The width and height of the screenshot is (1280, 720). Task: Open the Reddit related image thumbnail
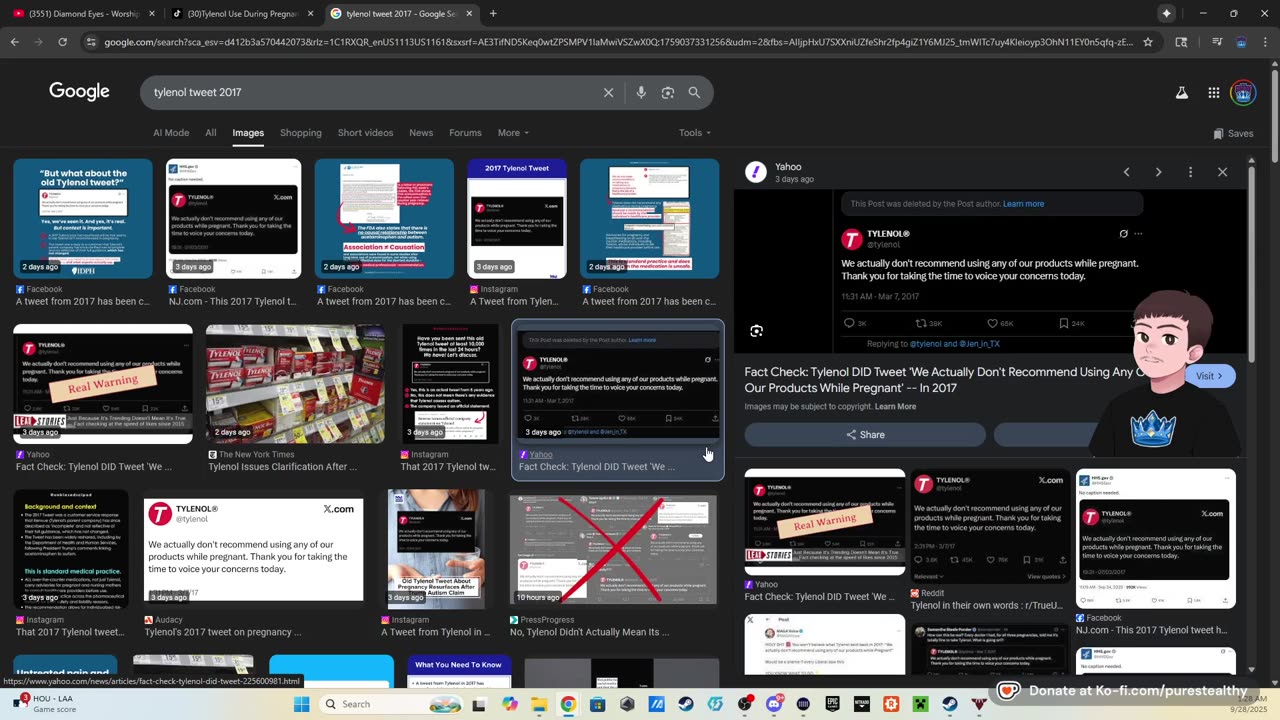(991, 524)
